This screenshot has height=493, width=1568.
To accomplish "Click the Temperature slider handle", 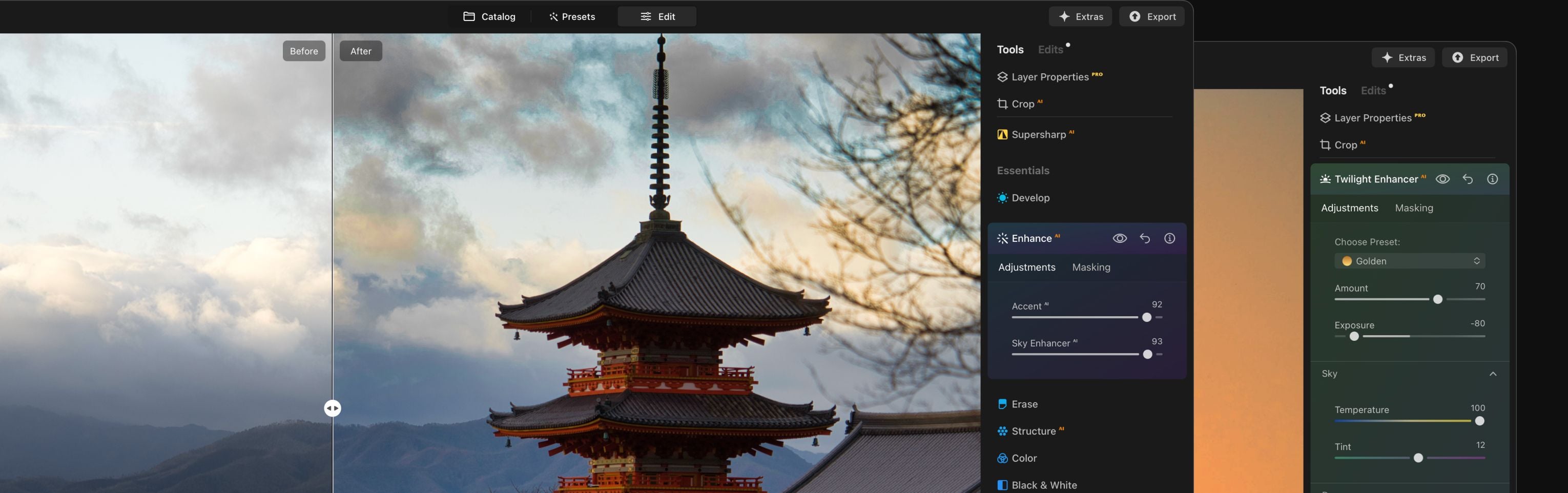I will pyautogui.click(x=1479, y=421).
